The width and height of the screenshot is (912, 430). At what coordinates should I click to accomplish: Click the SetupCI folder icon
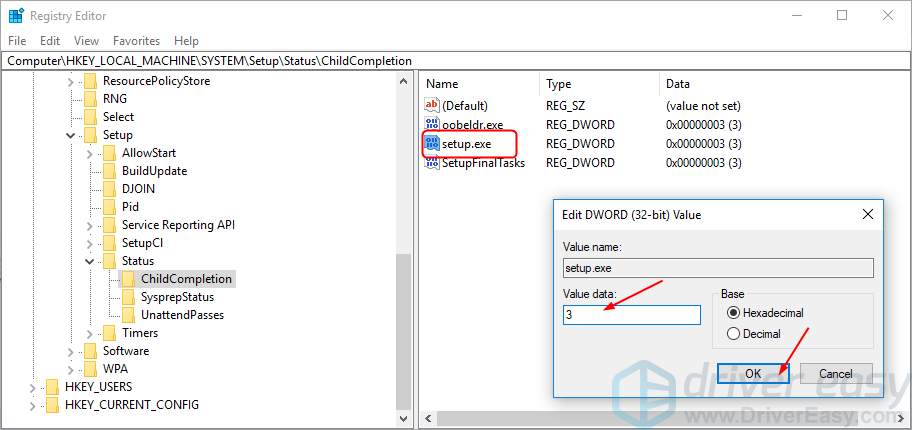(x=109, y=243)
